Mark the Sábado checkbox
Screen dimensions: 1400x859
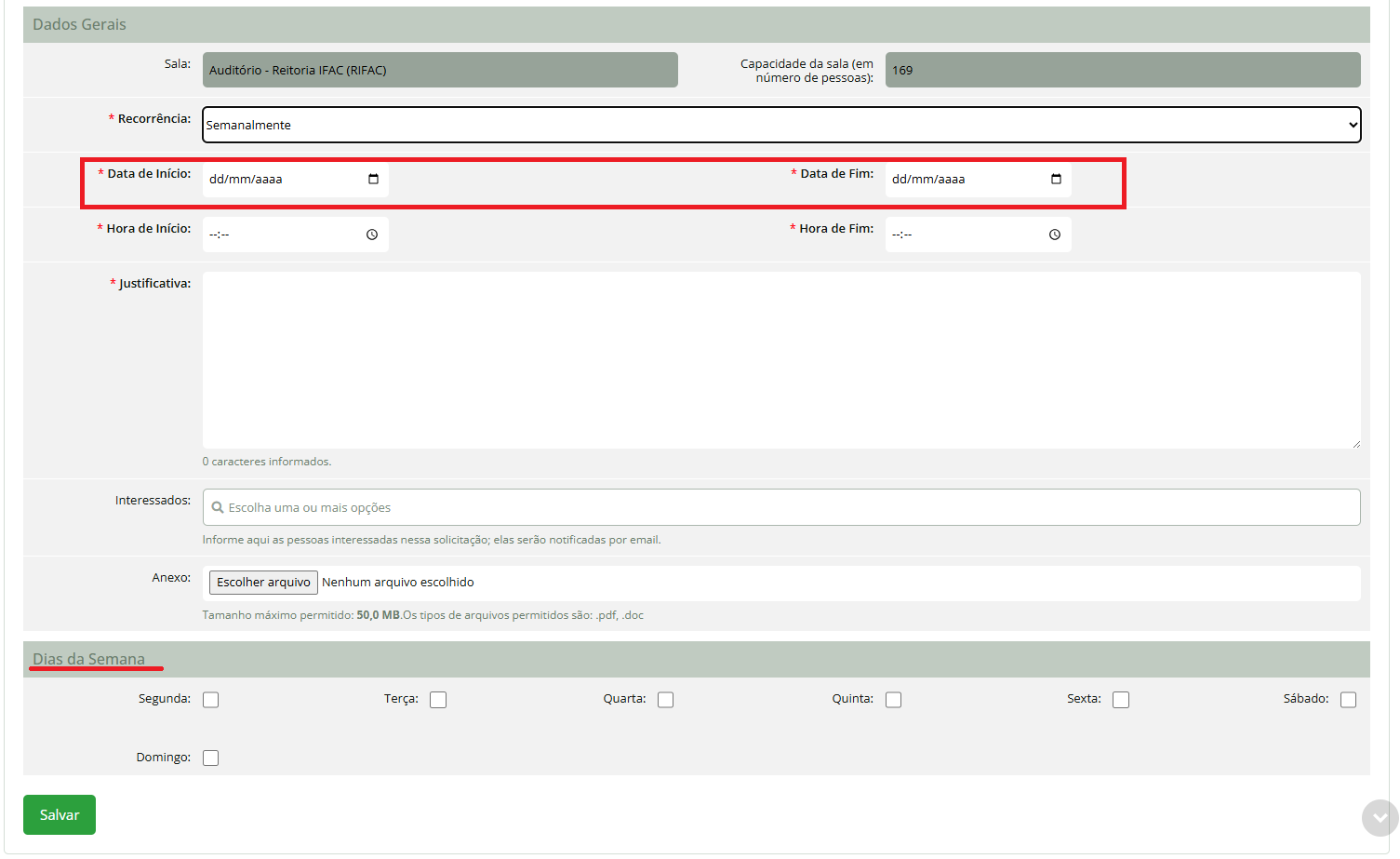point(1348,700)
